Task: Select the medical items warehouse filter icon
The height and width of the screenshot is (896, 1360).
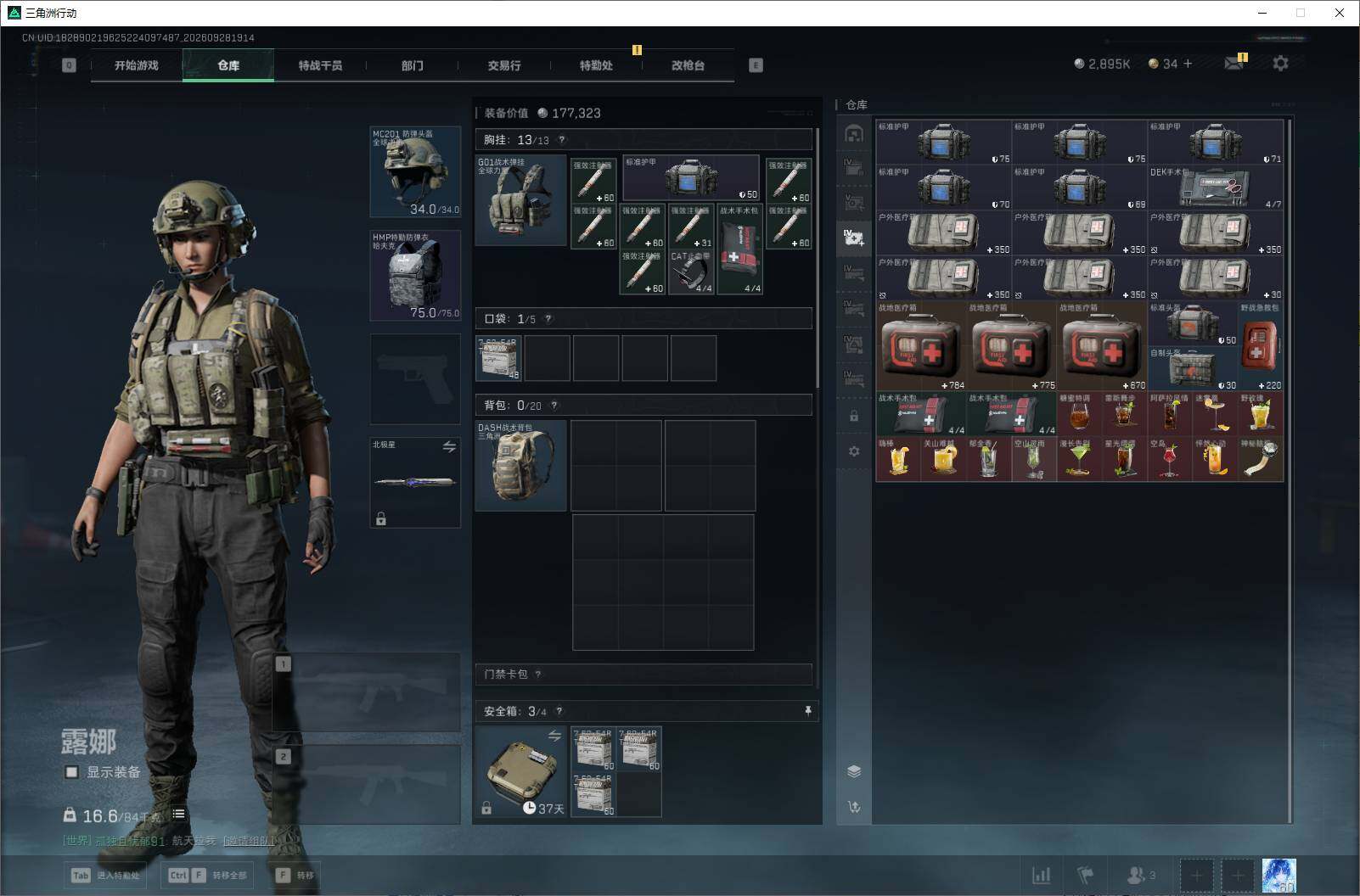Action: click(x=854, y=237)
